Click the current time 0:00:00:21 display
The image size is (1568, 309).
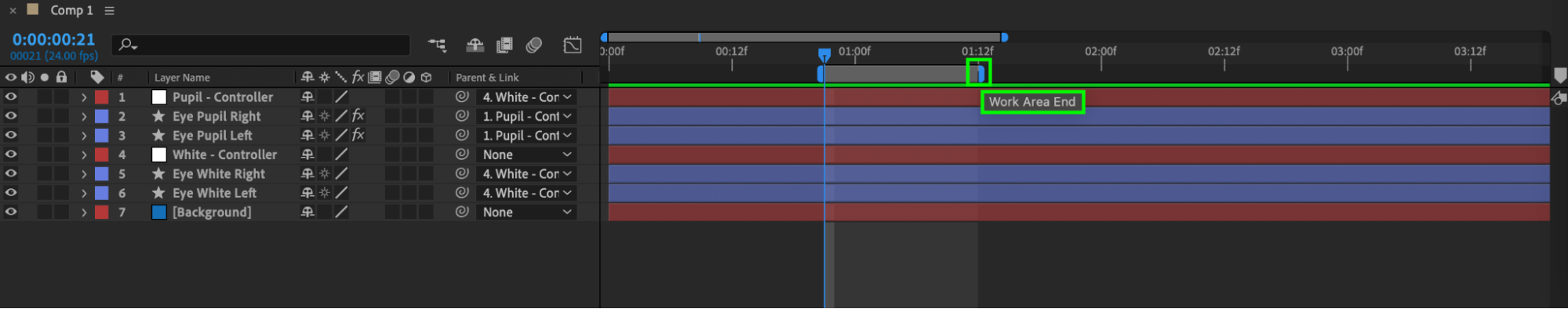tap(53, 39)
